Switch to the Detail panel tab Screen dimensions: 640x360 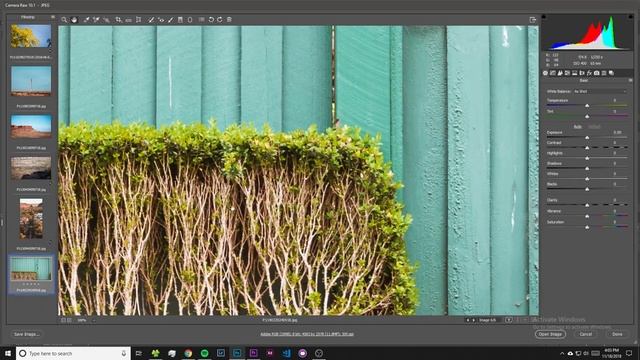[560, 73]
